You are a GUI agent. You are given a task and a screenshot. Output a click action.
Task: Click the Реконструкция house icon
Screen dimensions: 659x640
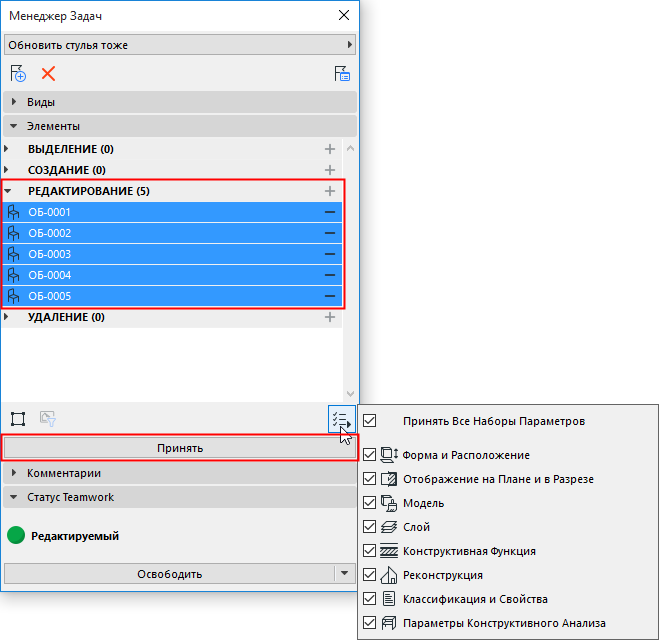(x=389, y=575)
